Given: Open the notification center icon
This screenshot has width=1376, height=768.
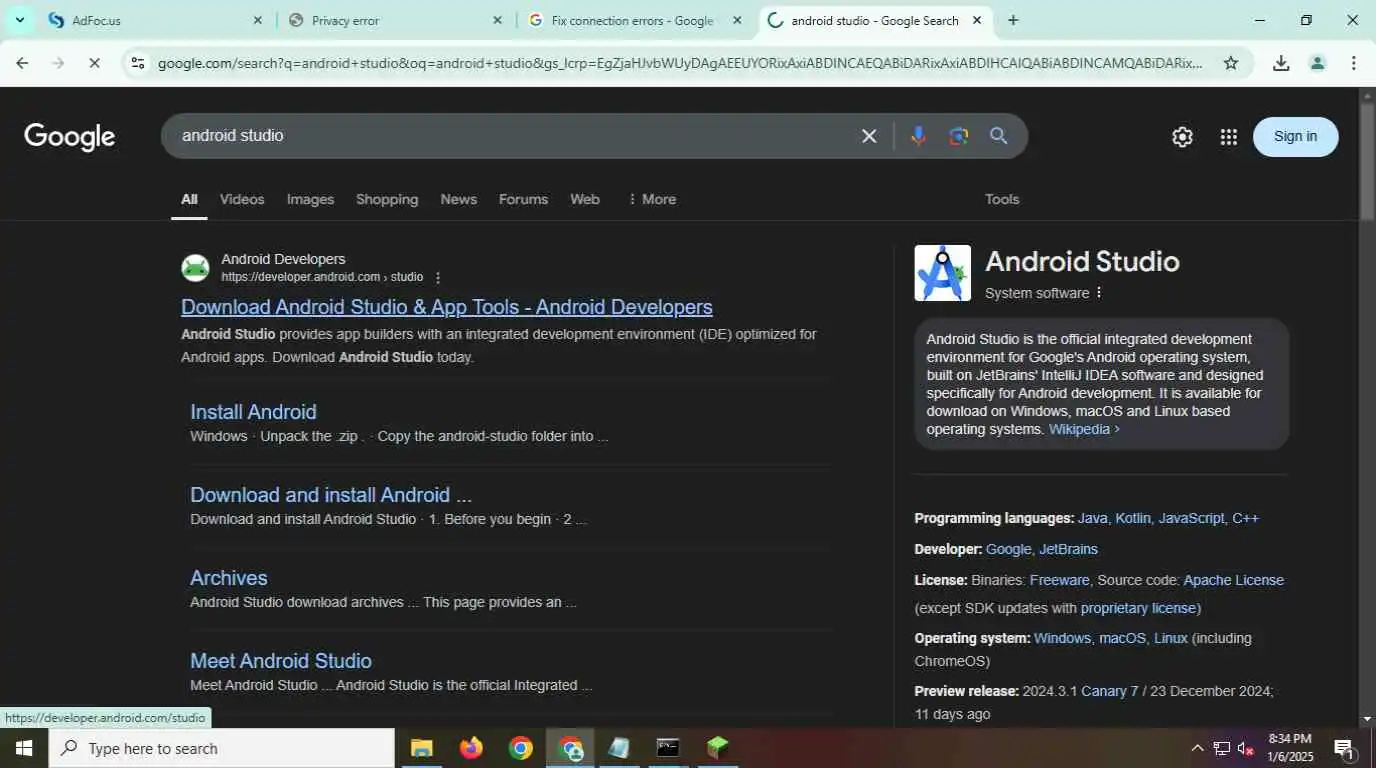Looking at the screenshot, I should [1344, 748].
